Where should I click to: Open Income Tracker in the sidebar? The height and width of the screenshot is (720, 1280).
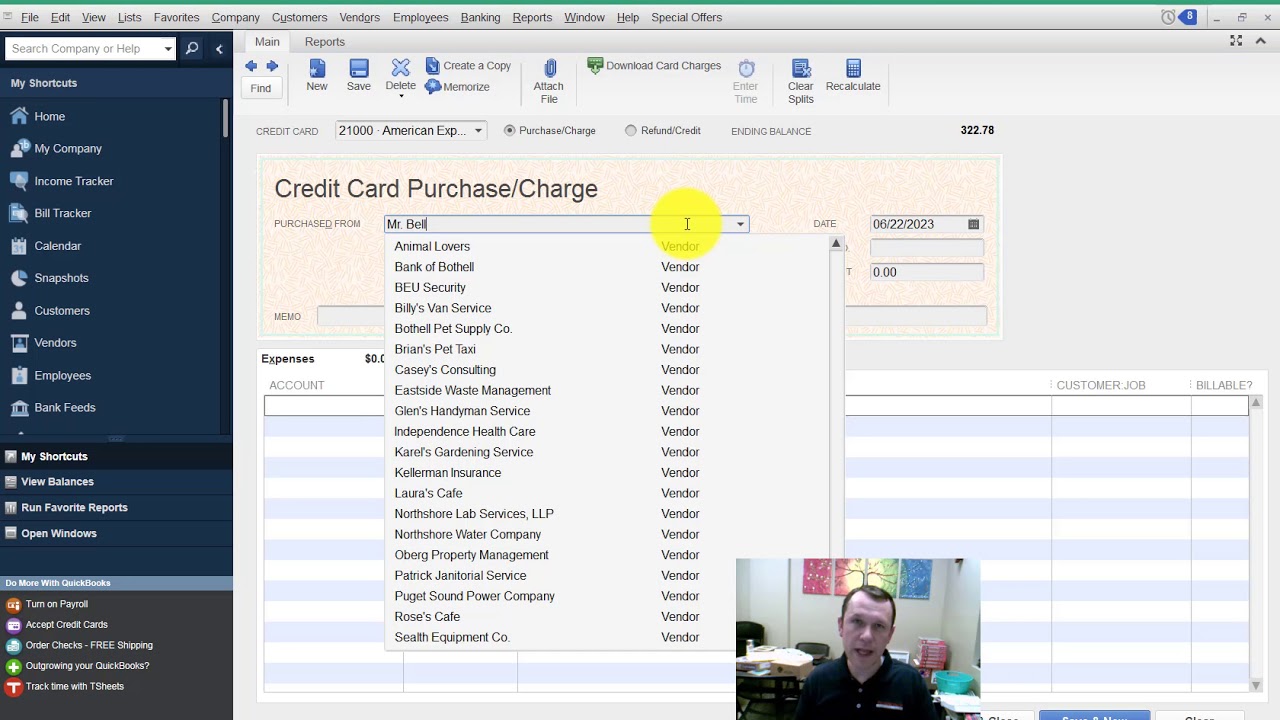point(74,181)
